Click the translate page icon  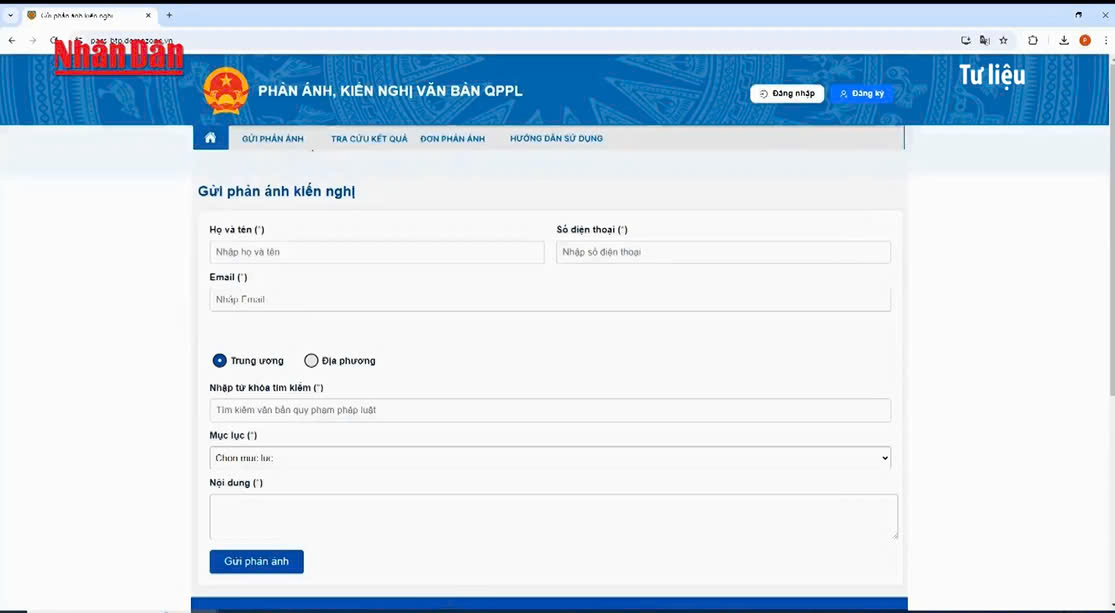click(984, 40)
